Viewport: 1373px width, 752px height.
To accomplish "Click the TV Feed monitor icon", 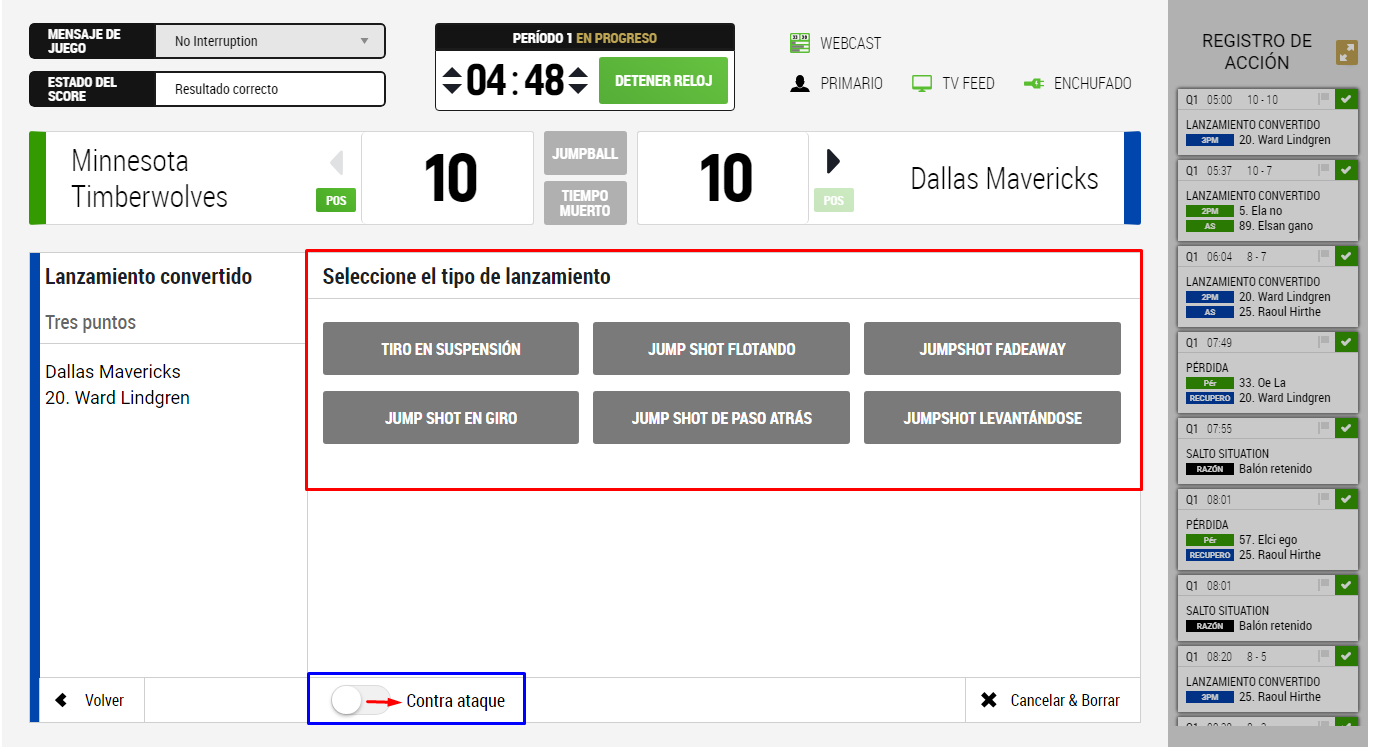I will [922, 84].
